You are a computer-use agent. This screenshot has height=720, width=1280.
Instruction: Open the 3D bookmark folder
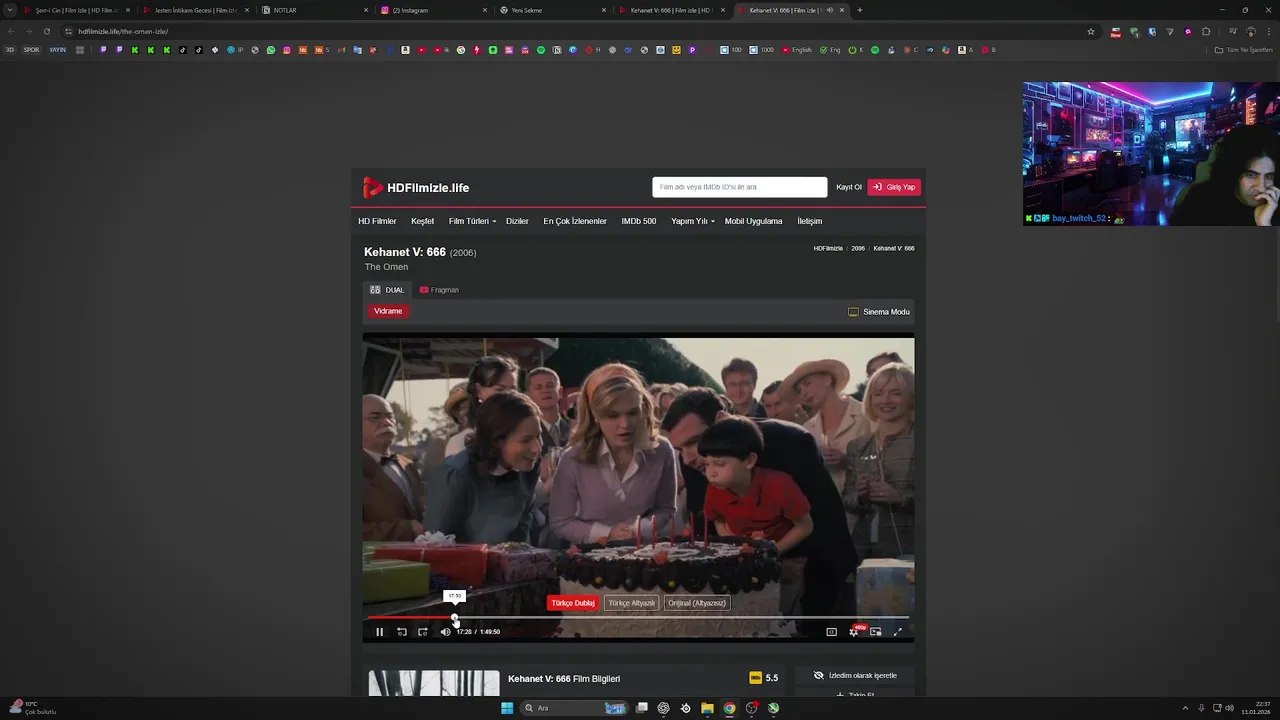(10, 50)
